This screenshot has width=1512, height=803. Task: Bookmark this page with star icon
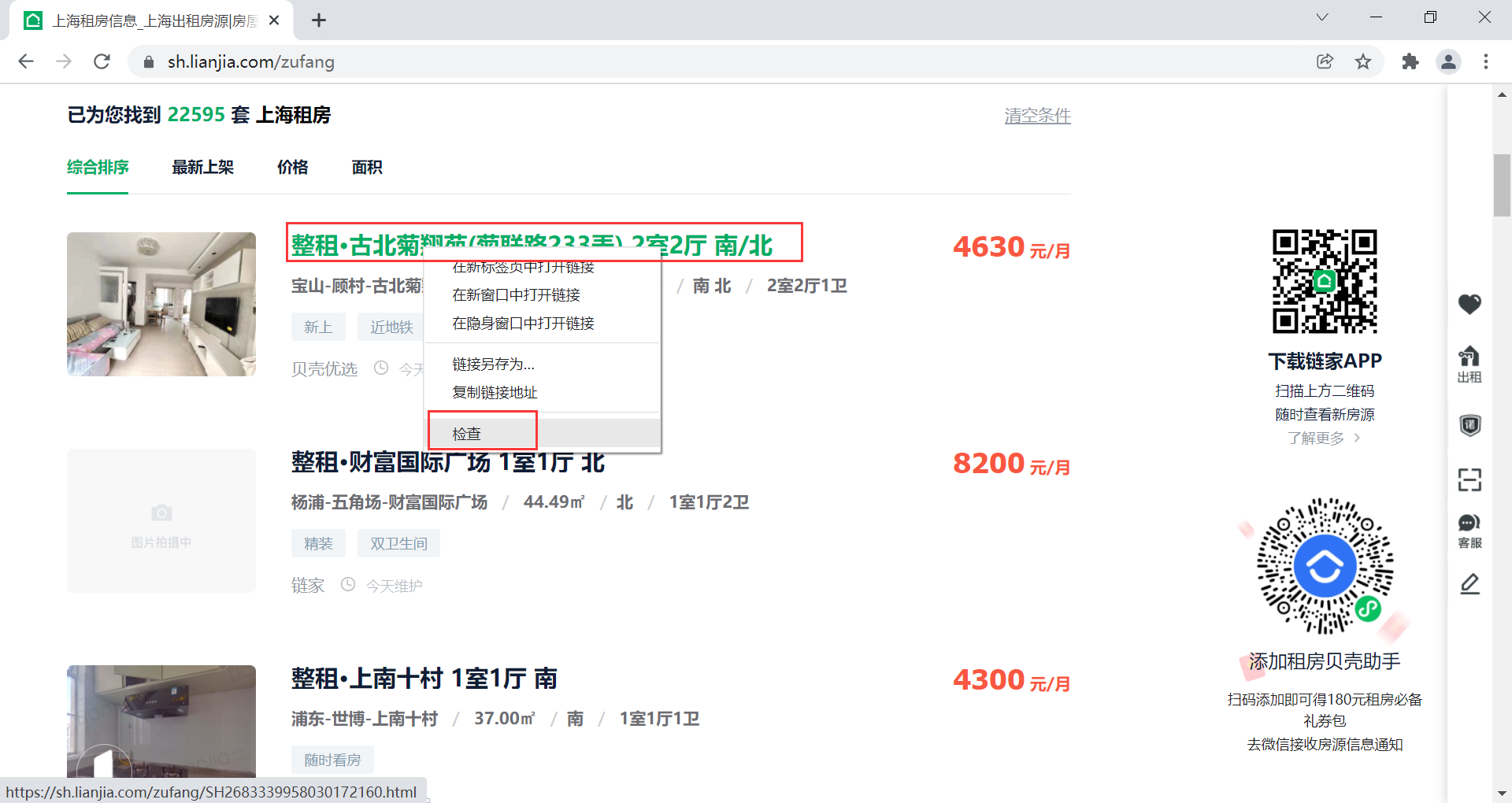coord(1363,61)
